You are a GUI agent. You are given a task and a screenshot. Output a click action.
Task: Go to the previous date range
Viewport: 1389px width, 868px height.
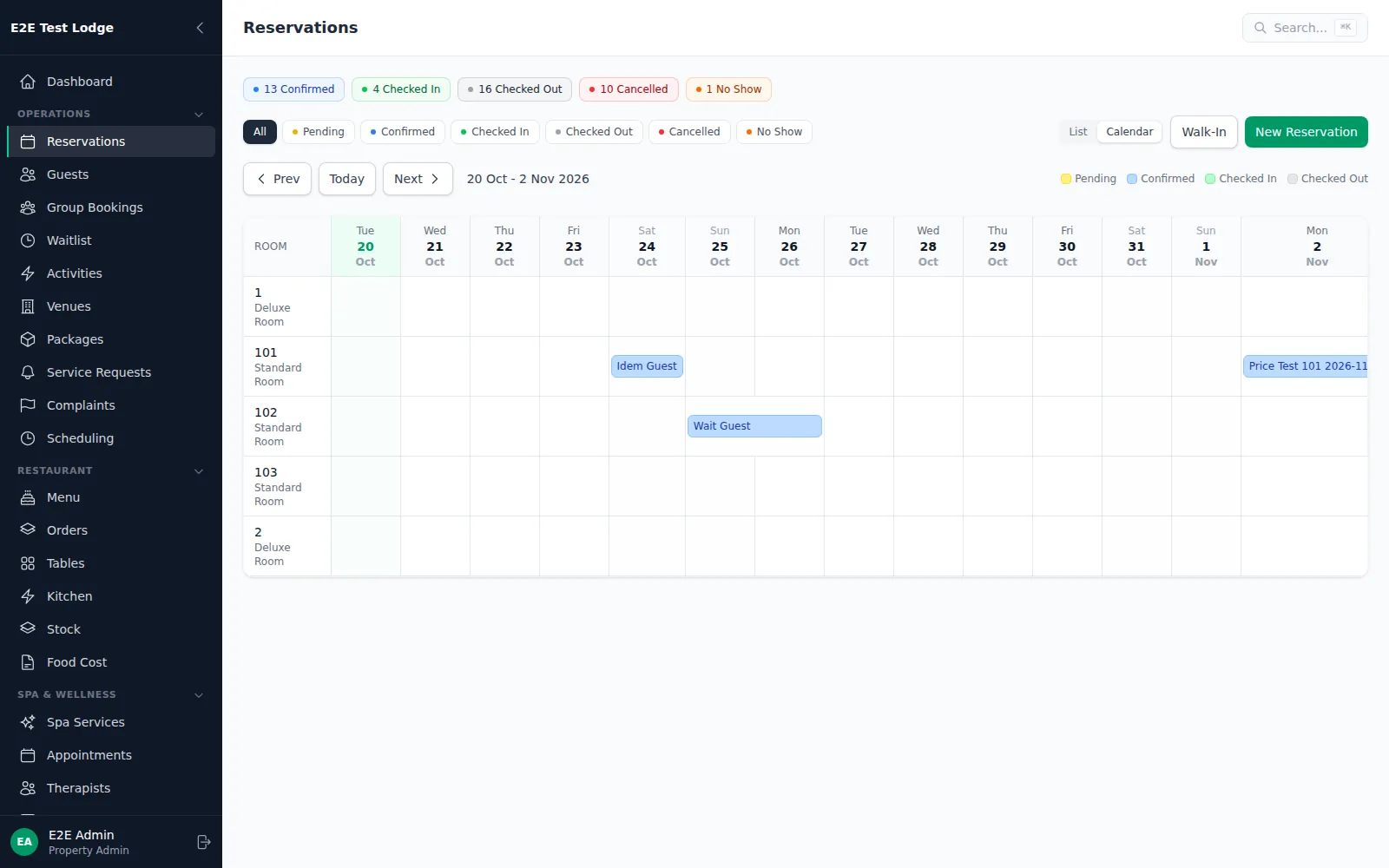[278, 179]
